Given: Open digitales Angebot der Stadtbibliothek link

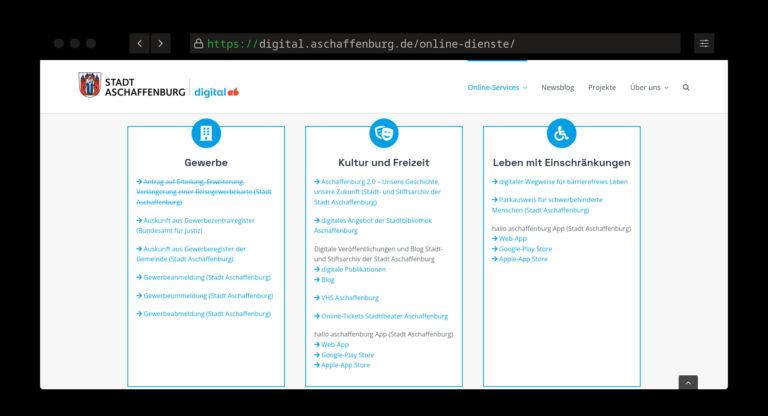Looking at the screenshot, I should click(x=373, y=225).
